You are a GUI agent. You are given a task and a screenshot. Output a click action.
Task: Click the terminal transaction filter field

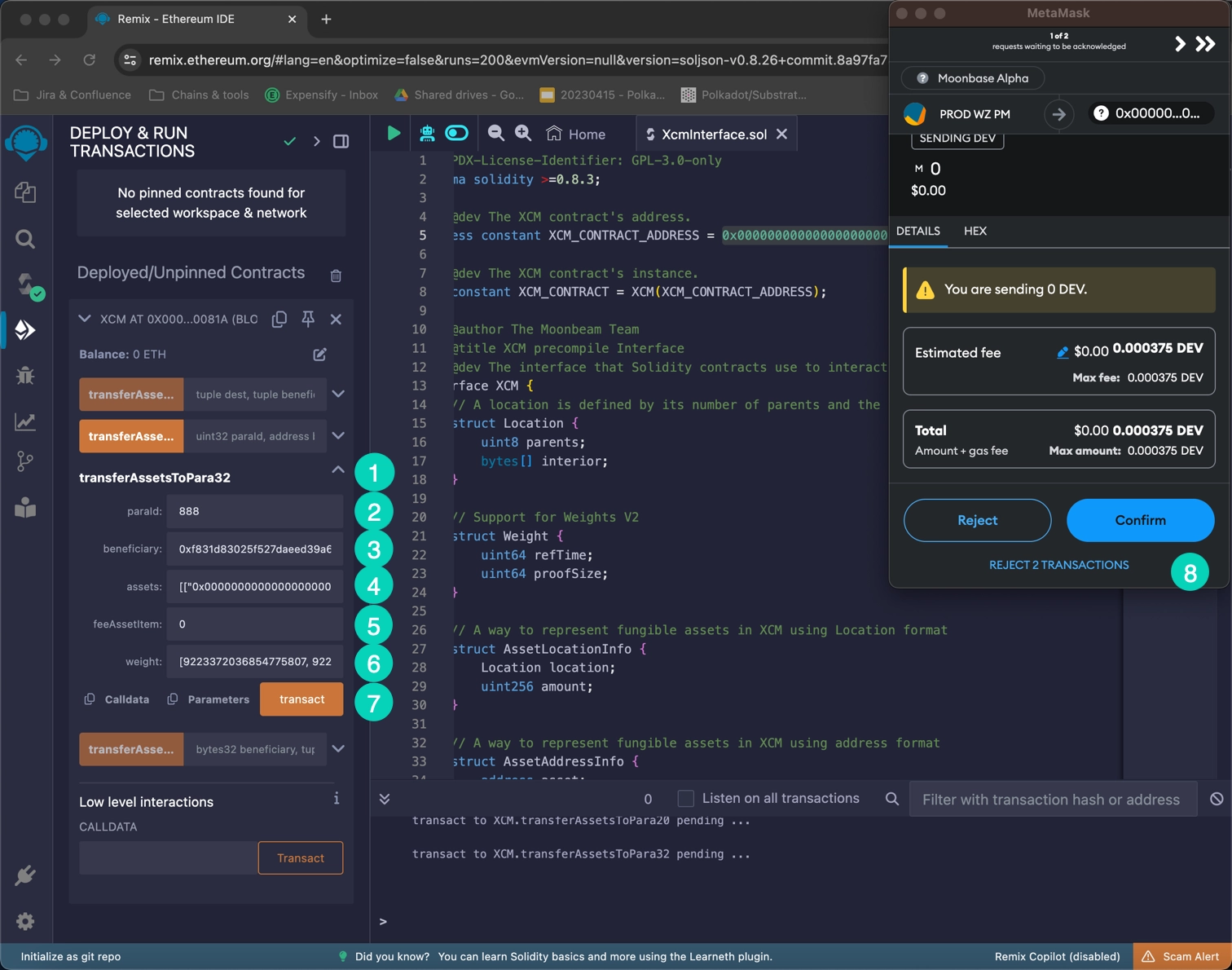(1053, 799)
